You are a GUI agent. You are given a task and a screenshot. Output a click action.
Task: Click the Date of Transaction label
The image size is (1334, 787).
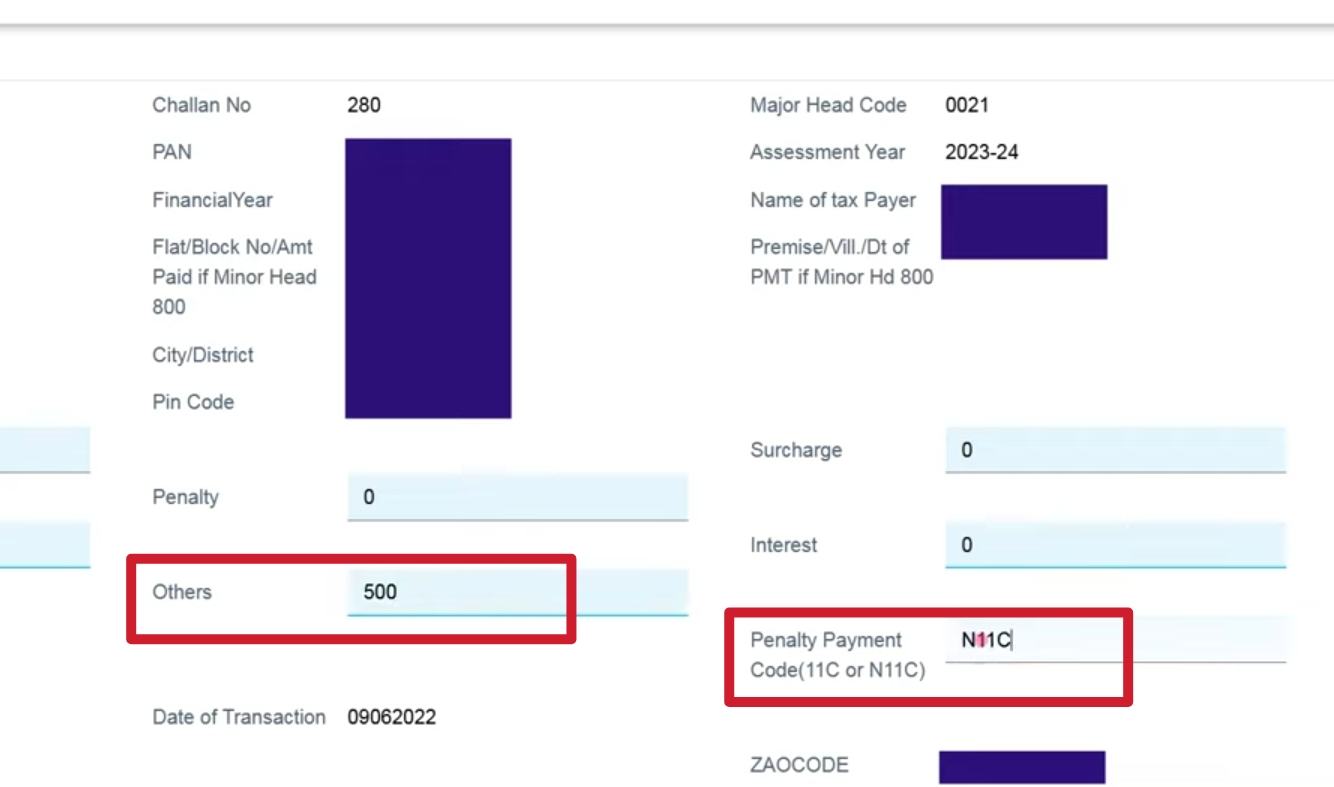(239, 717)
